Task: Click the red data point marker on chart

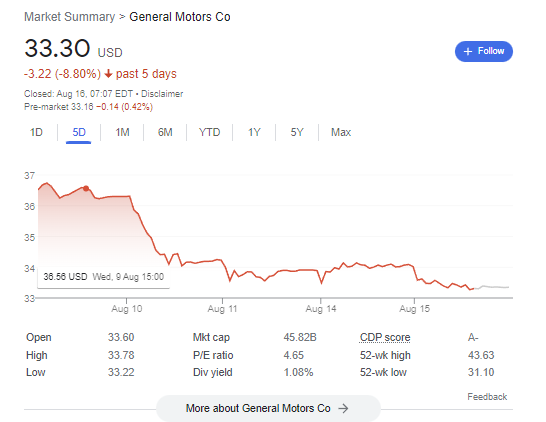Action: (x=86, y=188)
